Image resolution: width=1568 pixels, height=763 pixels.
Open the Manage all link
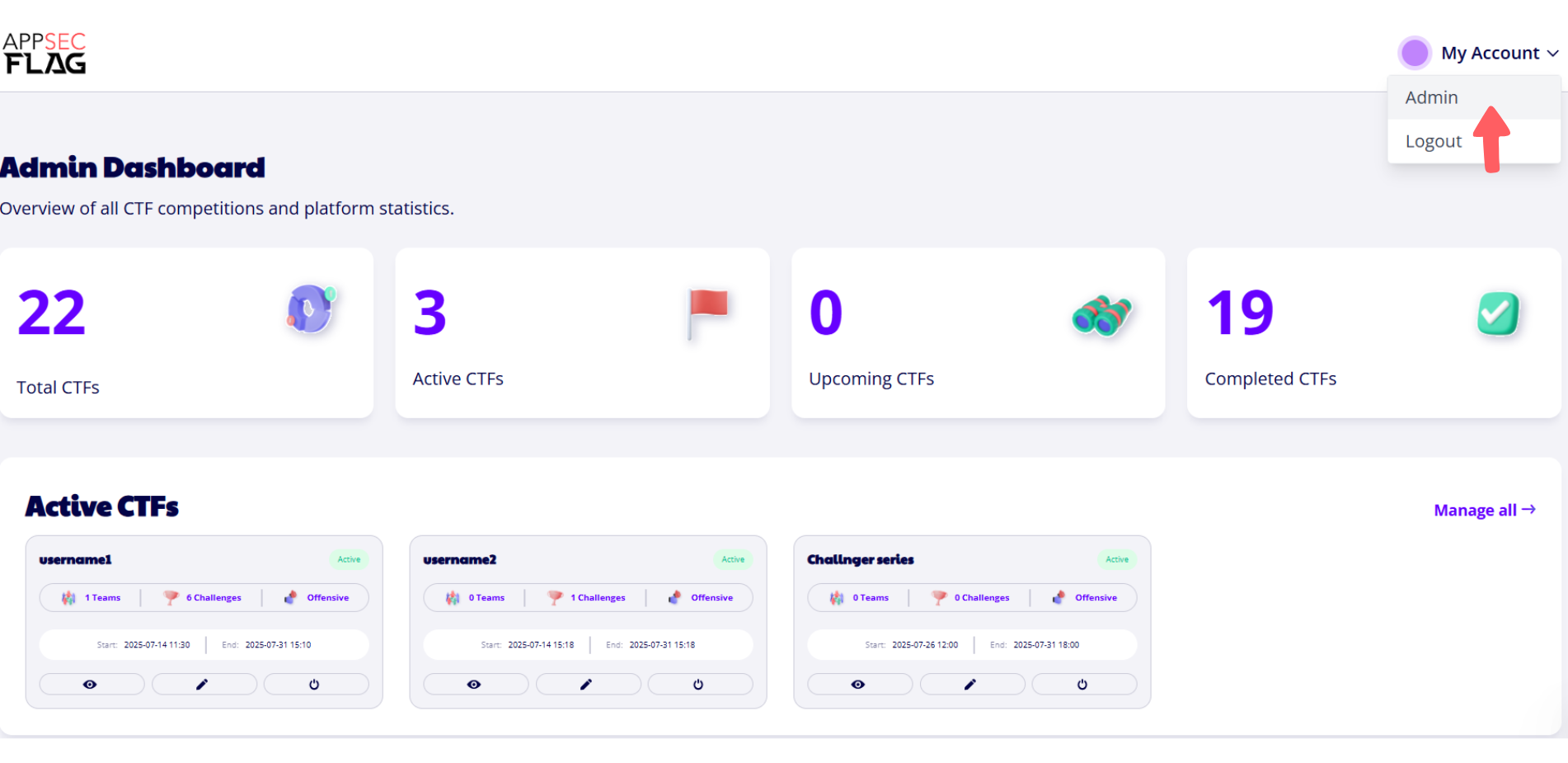(x=1484, y=510)
